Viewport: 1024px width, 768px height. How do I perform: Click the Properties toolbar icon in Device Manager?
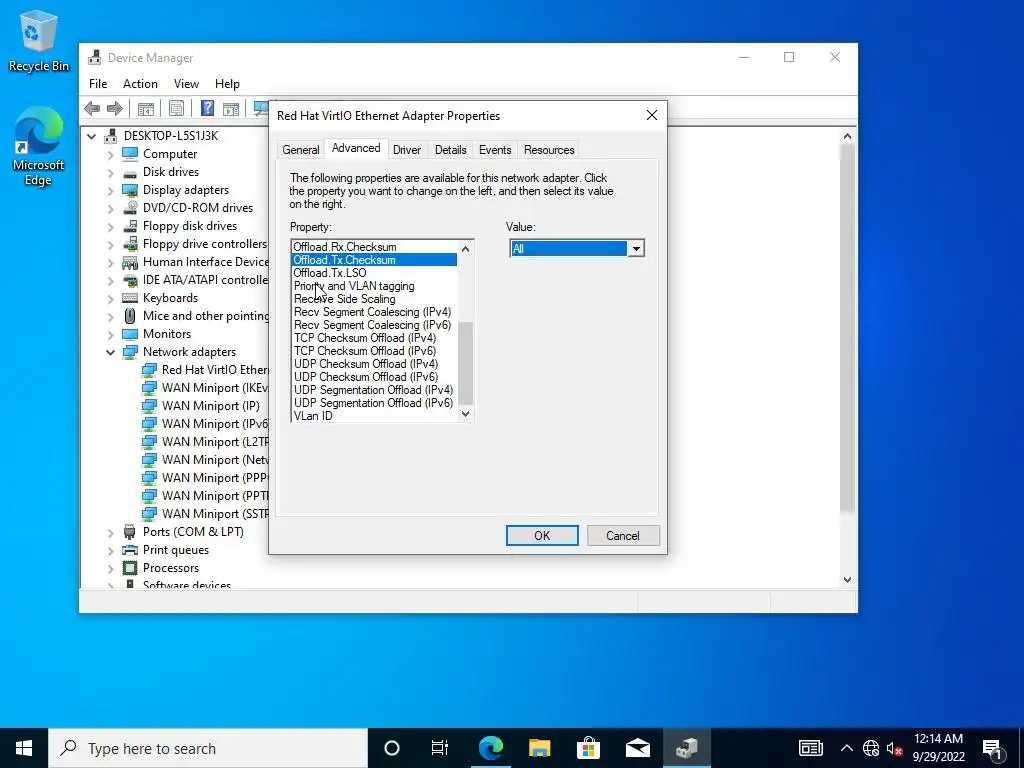click(x=176, y=108)
